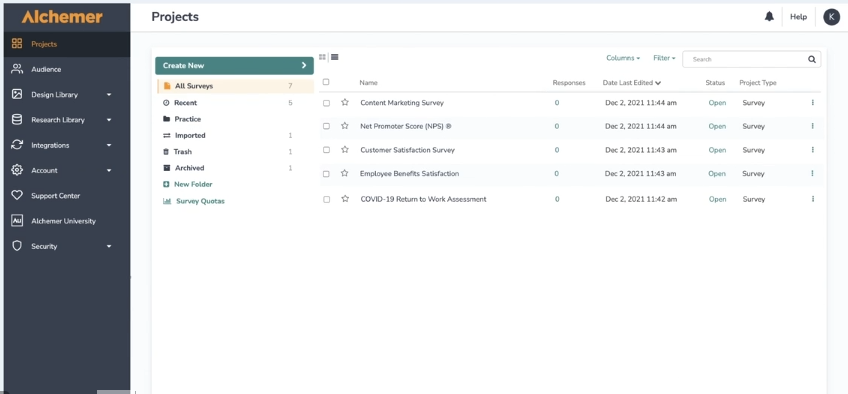This screenshot has width=848, height=394.
Task: Open the user avatar K
Action: tap(831, 17)
